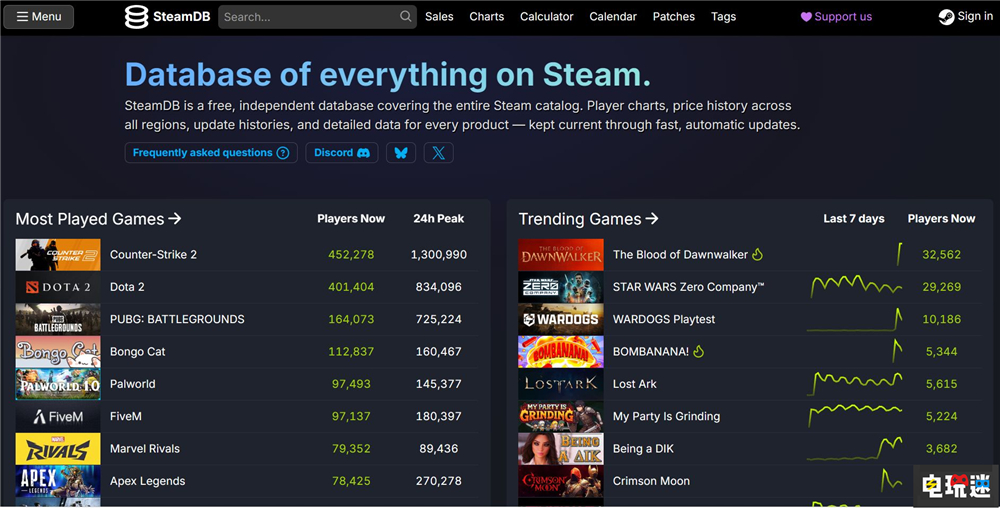1000x509 pixels.
Task: Open Bongo Cat title link
Action: [x=137, y=351]
